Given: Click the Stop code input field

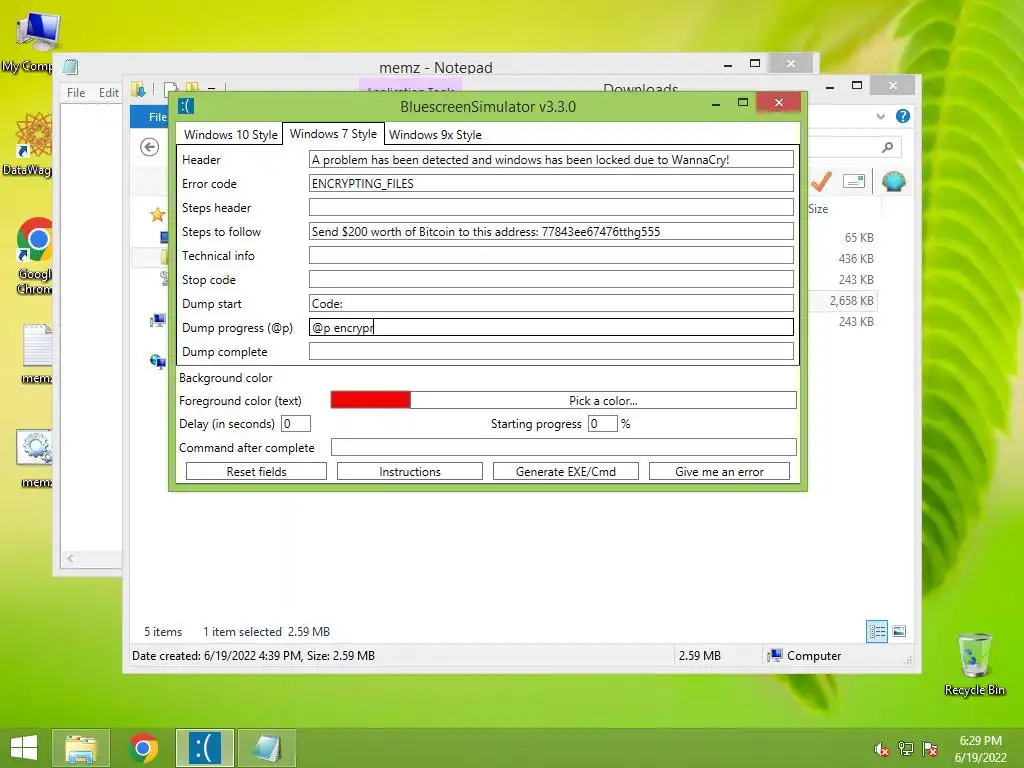Looking at the screenshot, I should (x=551, y=280).
